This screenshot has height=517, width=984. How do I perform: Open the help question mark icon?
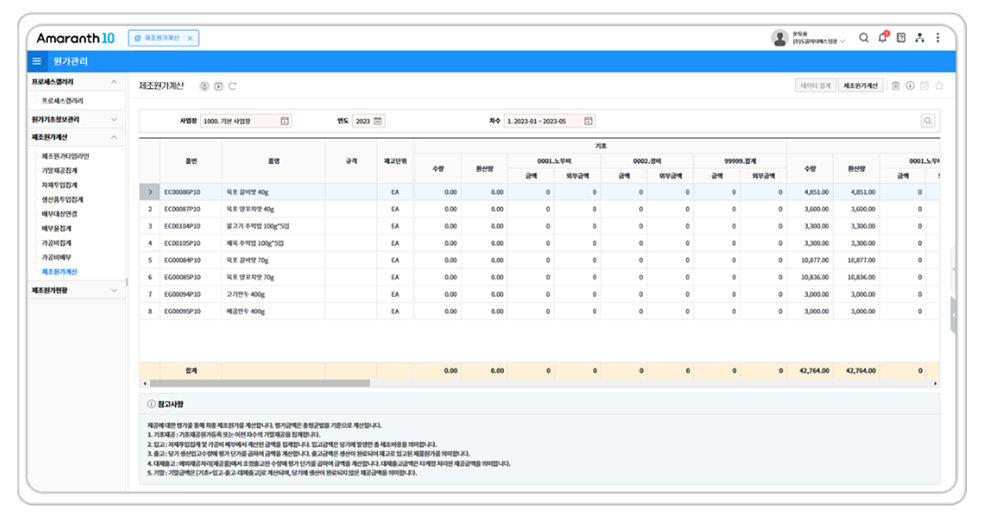pos(901,38)
